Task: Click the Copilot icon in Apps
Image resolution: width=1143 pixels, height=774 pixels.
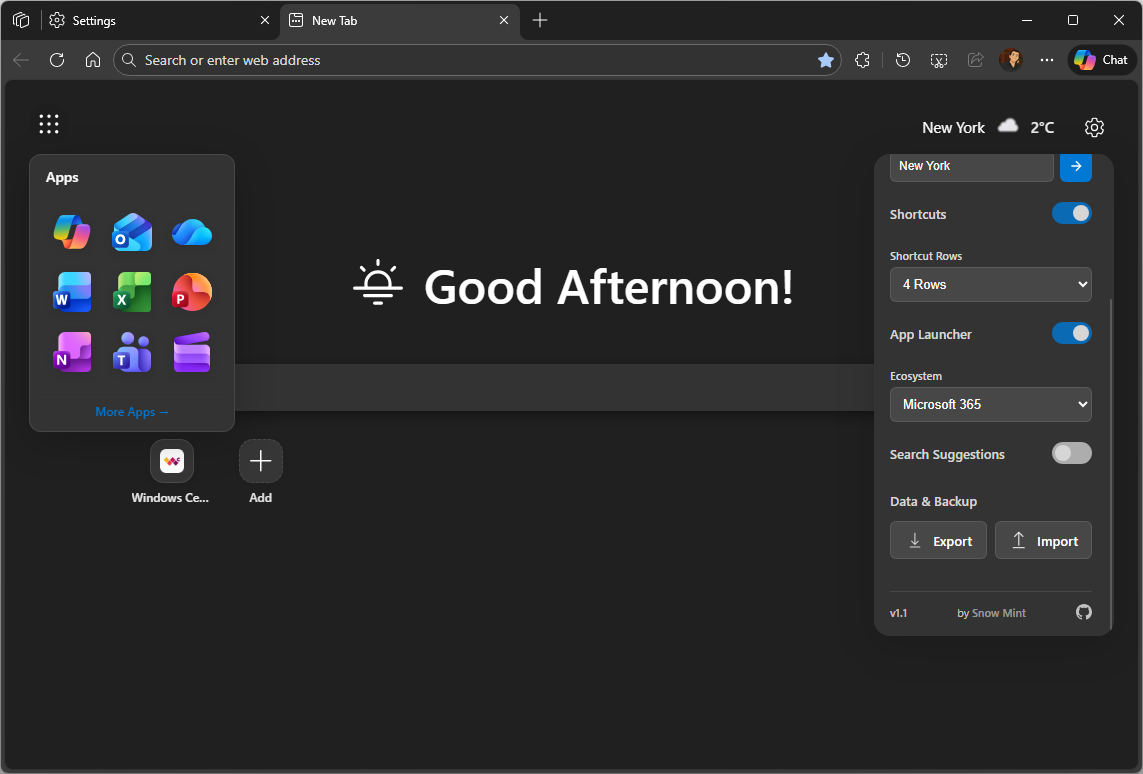Action: coord(71,231)
